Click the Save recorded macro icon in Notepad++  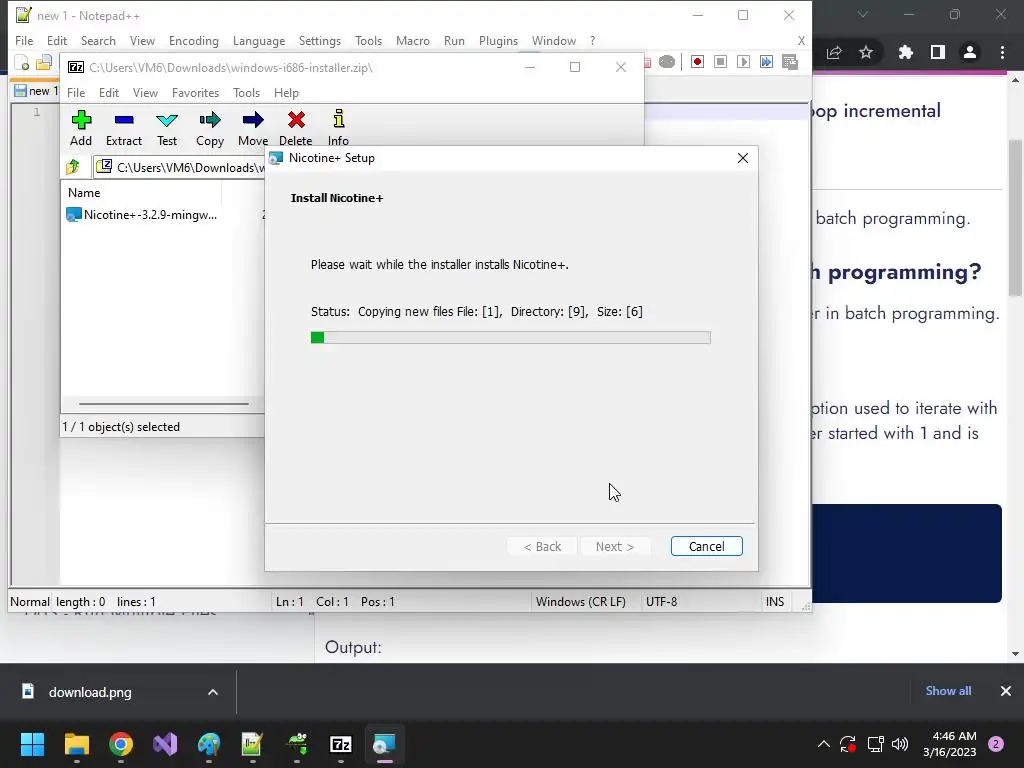click(x=790, y=61)
